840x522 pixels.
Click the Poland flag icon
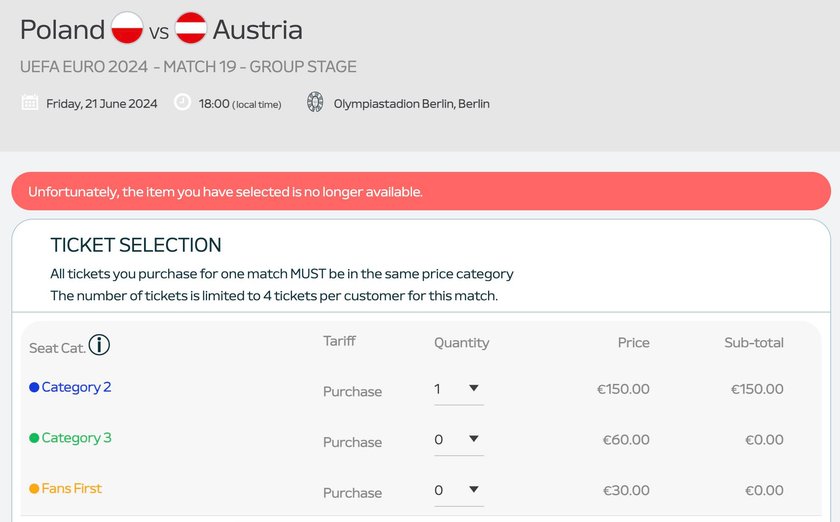pyautogui.click(x=127, y=28)
